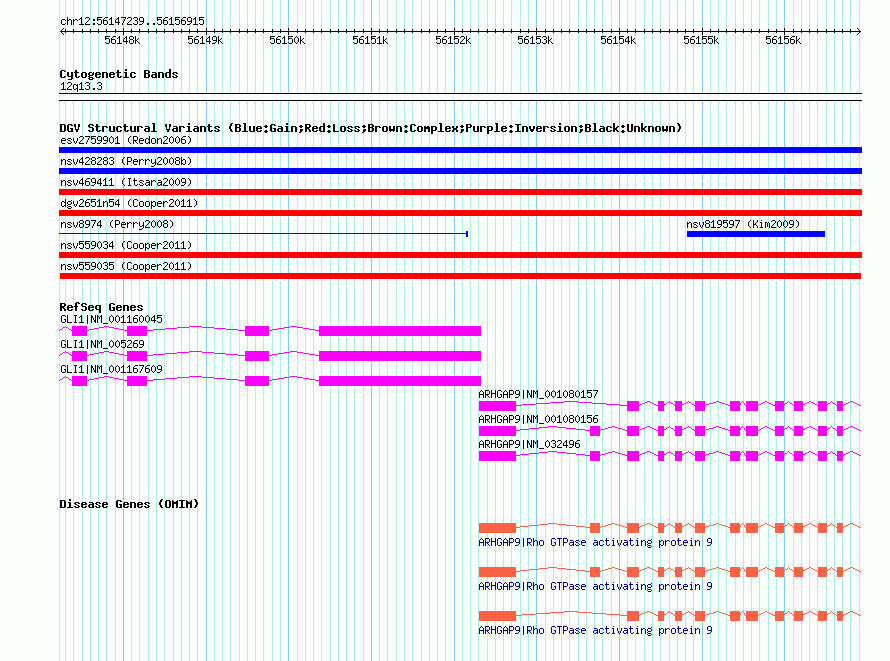Screen dimensions: 890x661
Task: Click the 56152k ruler tick label
Action: (453, 41)
